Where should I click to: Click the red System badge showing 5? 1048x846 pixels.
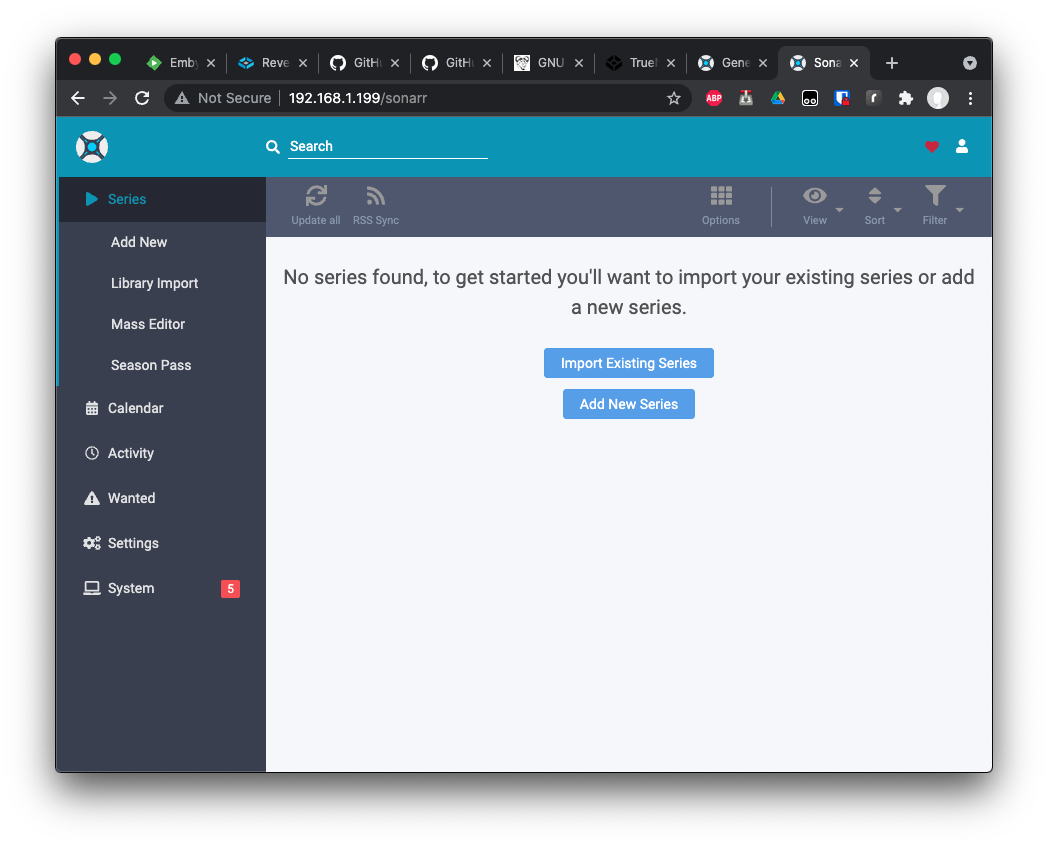[x=230, y=589]
